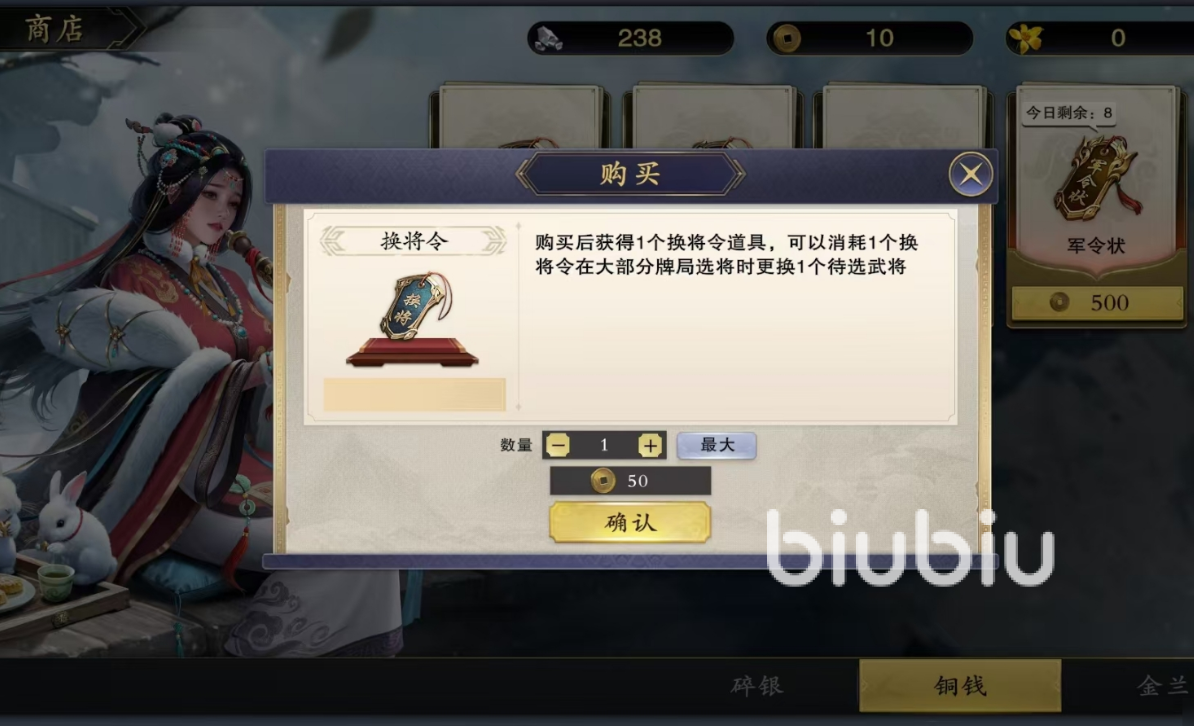The image size is (1194, 726).
Task: Click the 军令状 token icon
Action: click(x=1097, y=179)
